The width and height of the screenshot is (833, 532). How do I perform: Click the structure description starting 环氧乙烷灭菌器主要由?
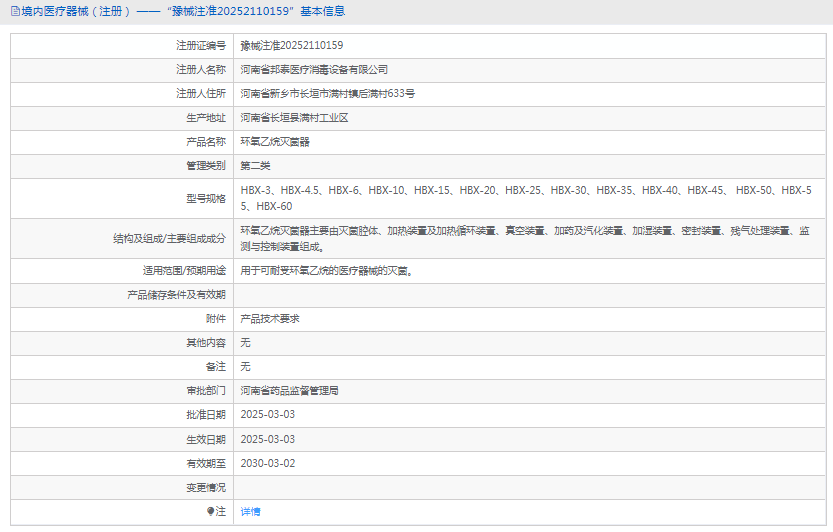pos(525,239)
